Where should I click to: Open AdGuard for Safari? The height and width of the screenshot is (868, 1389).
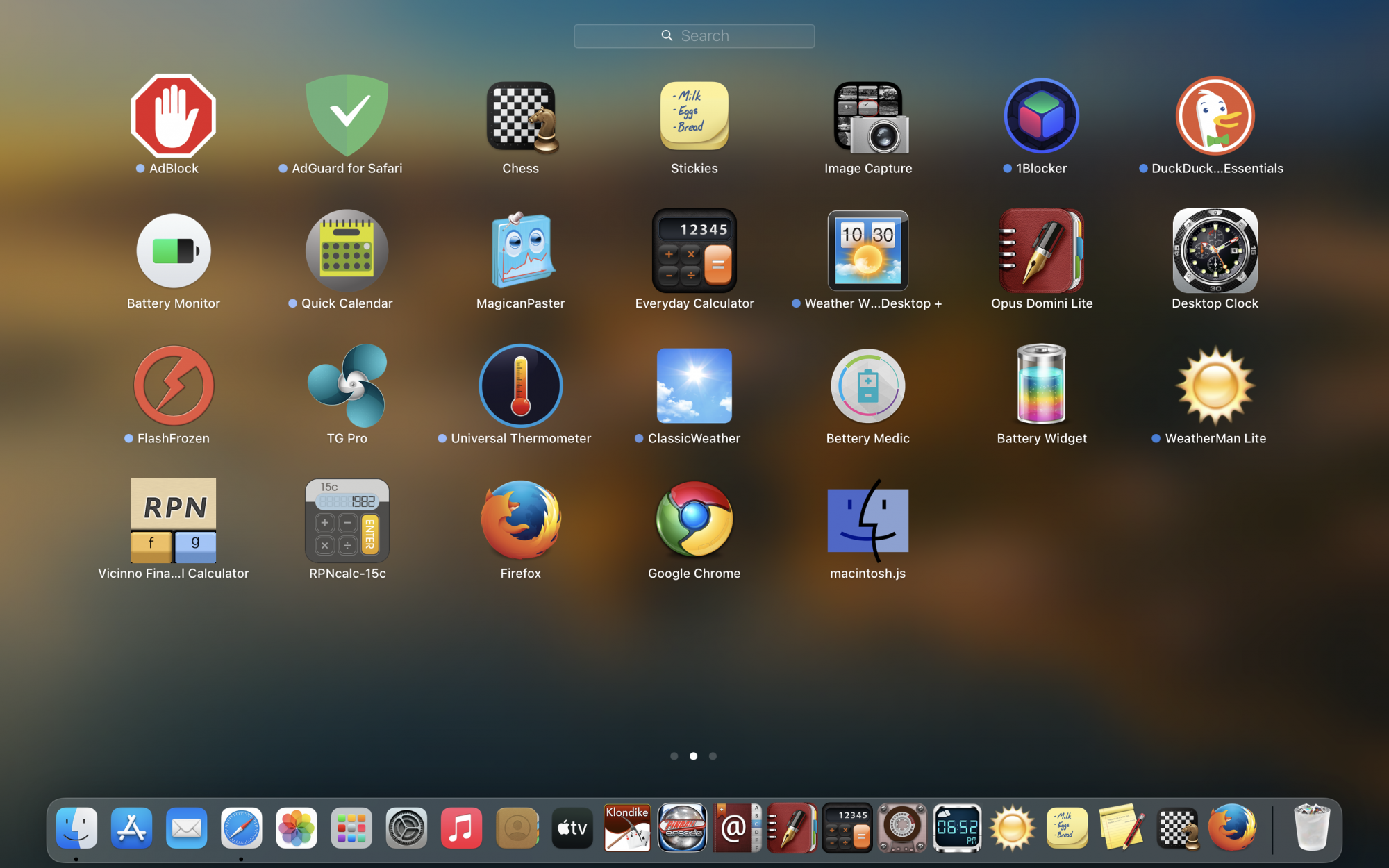[x=347, y=116]
